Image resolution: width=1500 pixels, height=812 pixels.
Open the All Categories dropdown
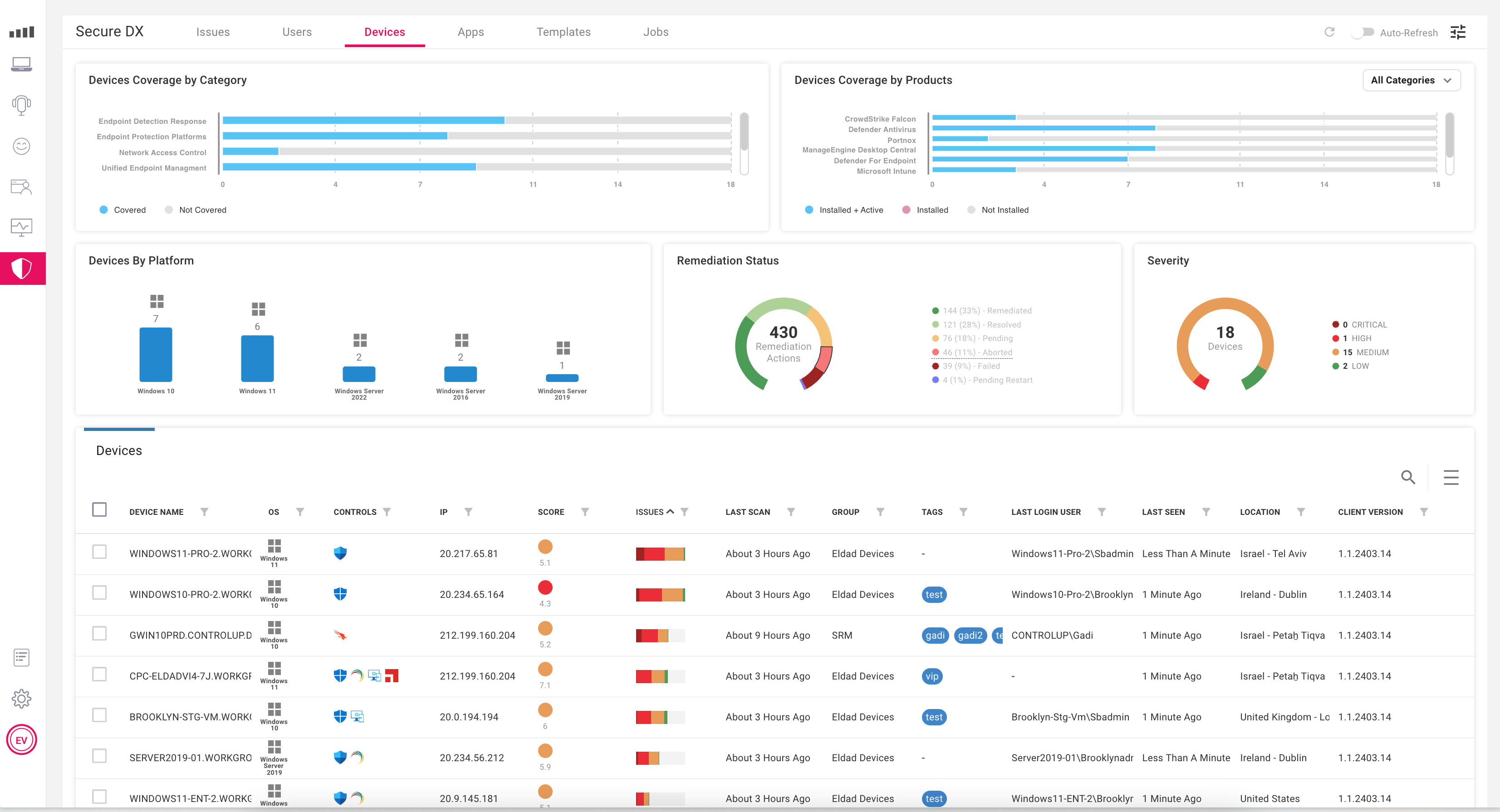coord(1411,80)
